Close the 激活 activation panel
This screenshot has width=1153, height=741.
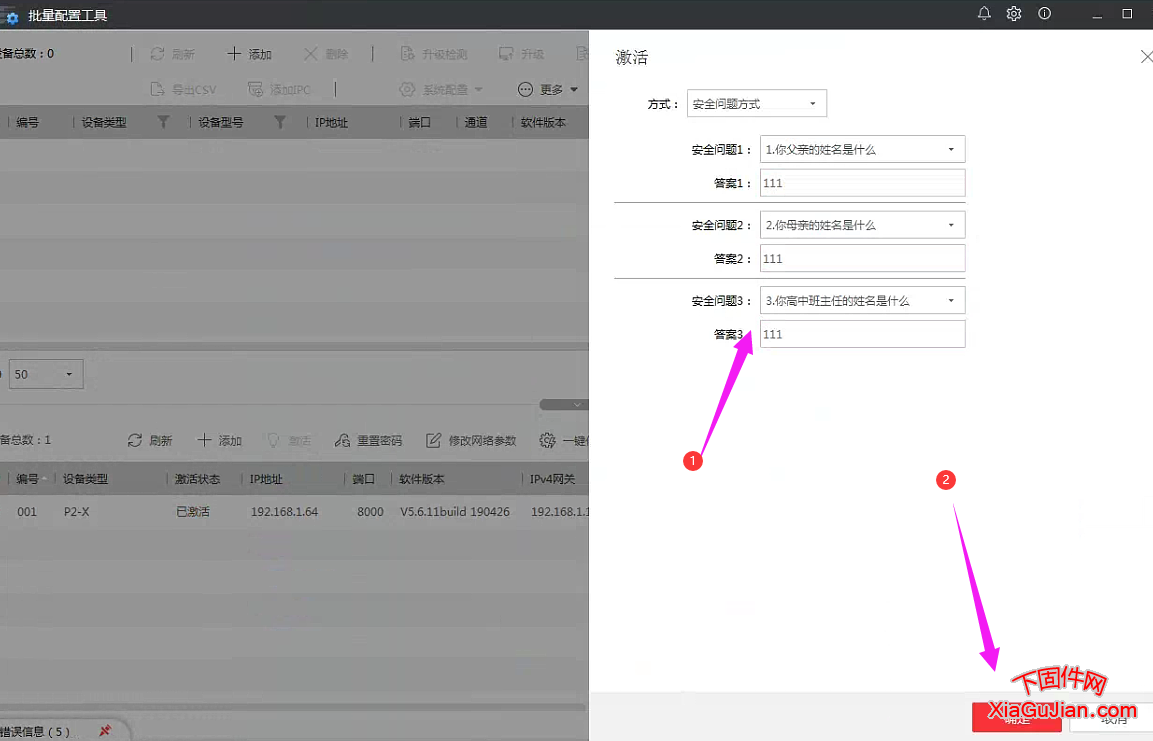pos(1146,57)
